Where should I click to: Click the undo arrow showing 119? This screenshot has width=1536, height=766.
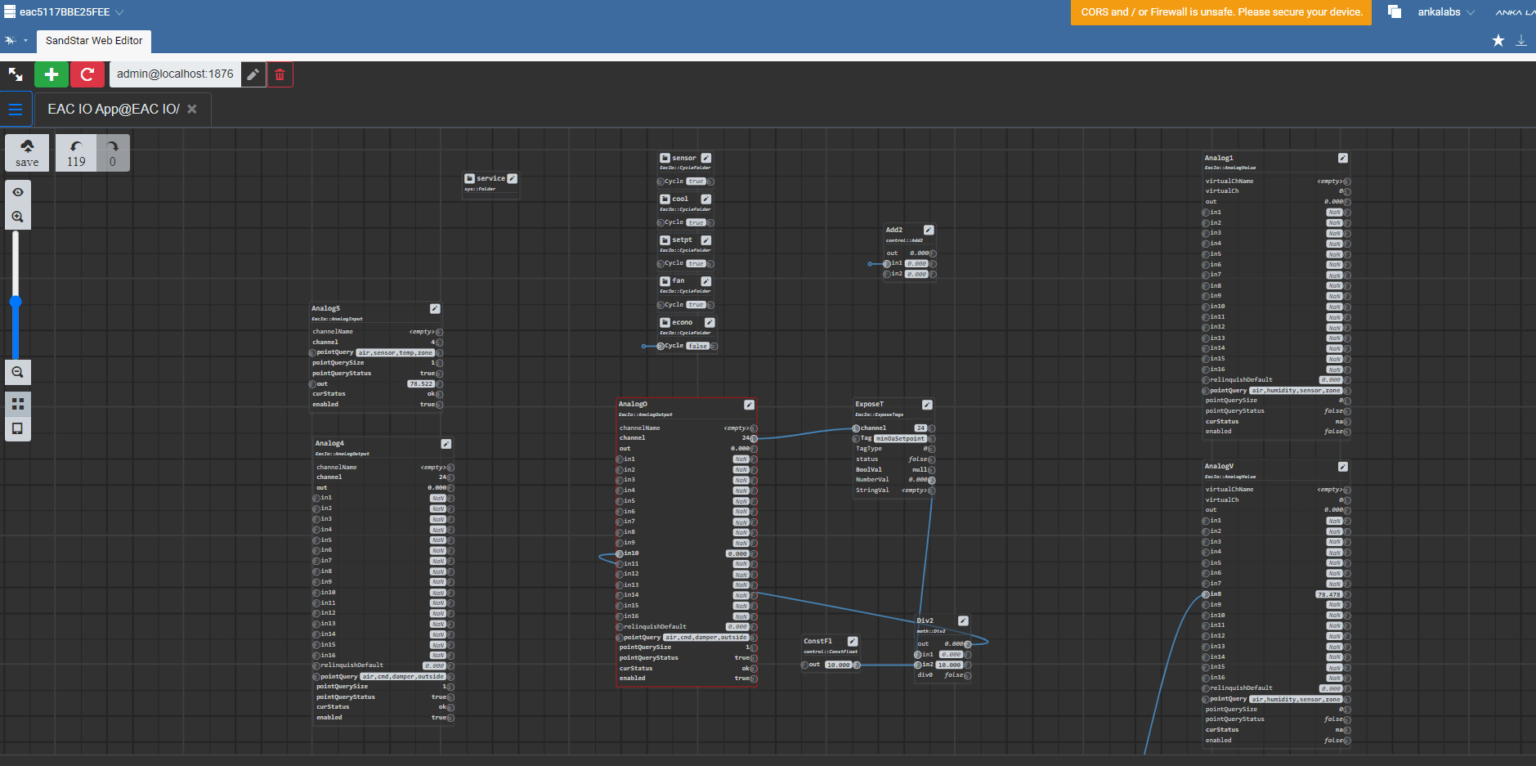pyautogui.click(x=76, y=153)
